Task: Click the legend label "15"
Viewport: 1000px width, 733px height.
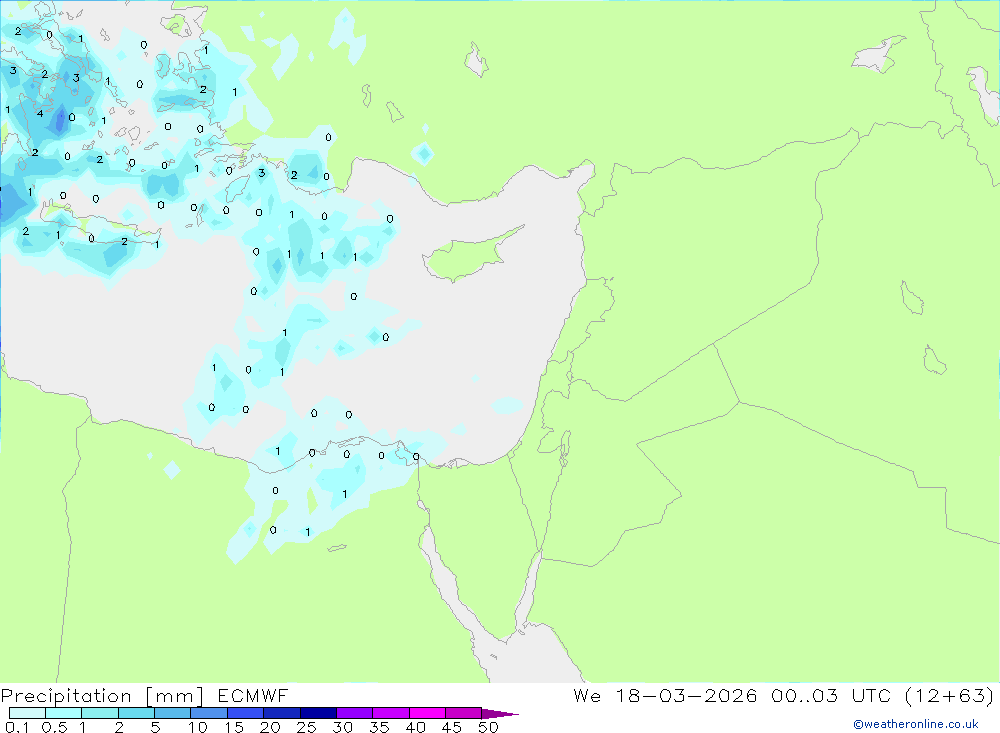Action: point(234,727)
